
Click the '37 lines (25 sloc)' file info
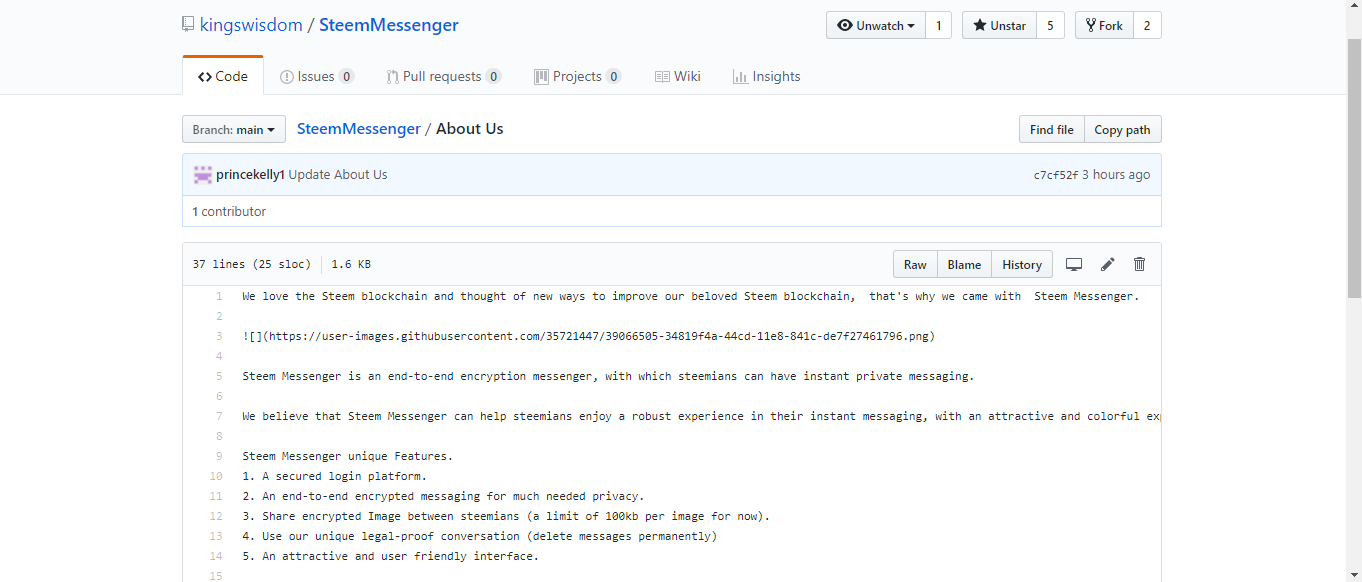[252, 264]
